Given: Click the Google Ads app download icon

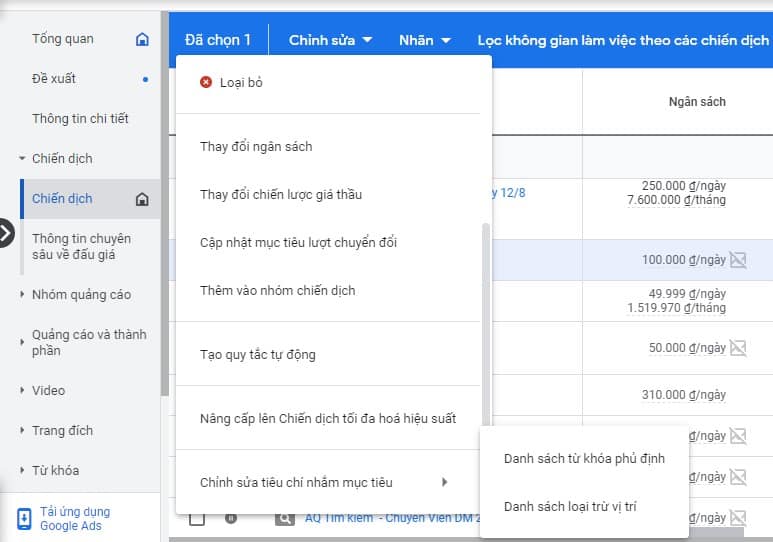Looking at the screenshot, I should click(24, 519).
